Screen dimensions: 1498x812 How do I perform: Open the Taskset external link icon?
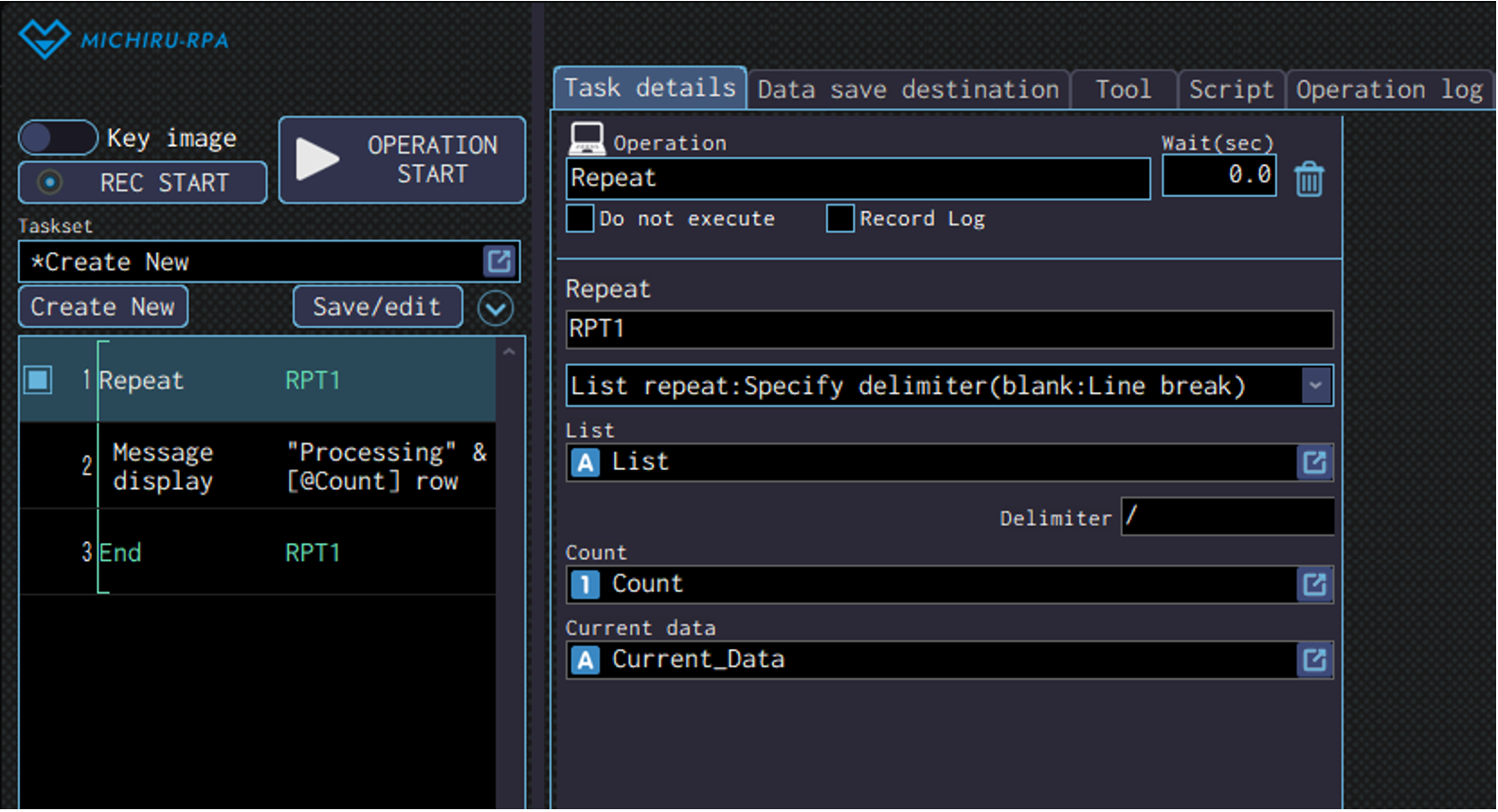pyautogui.click(x=498, y=262)
